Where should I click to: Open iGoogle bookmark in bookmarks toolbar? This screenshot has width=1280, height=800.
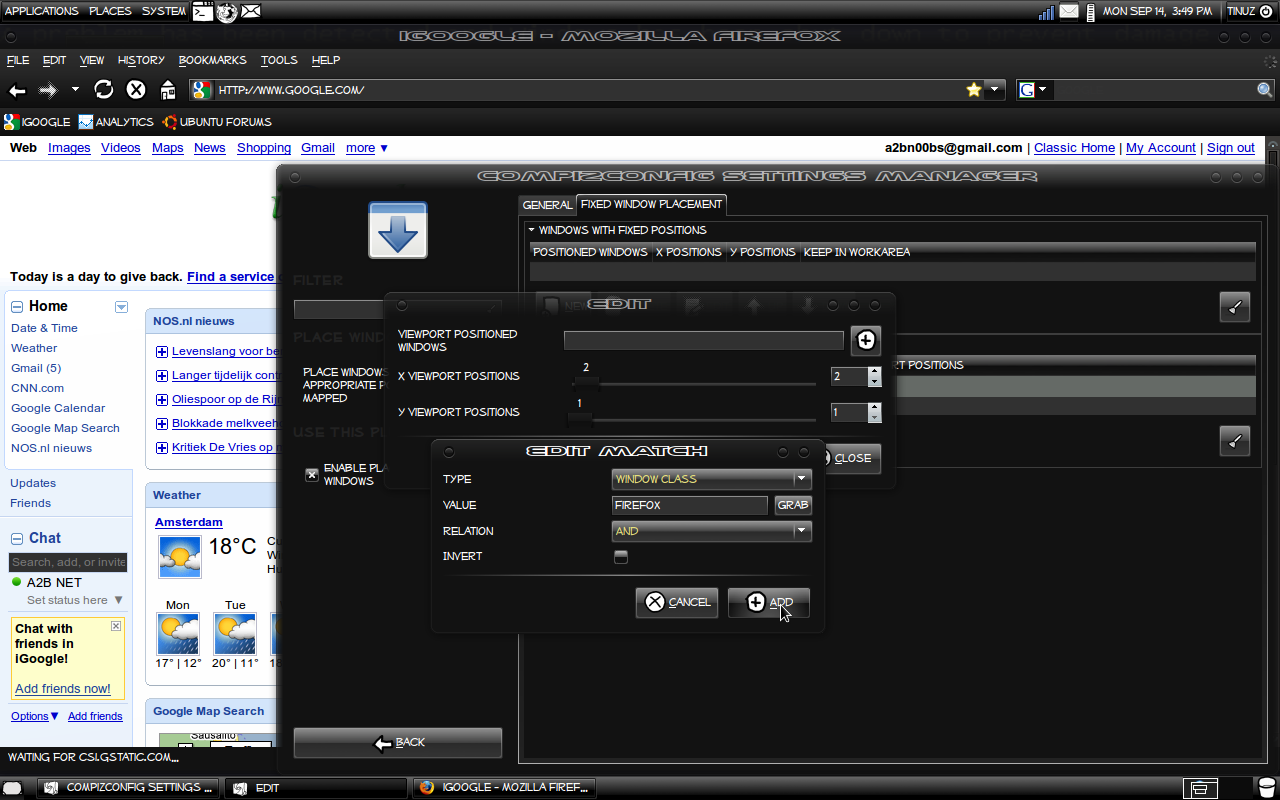[37, 122]
